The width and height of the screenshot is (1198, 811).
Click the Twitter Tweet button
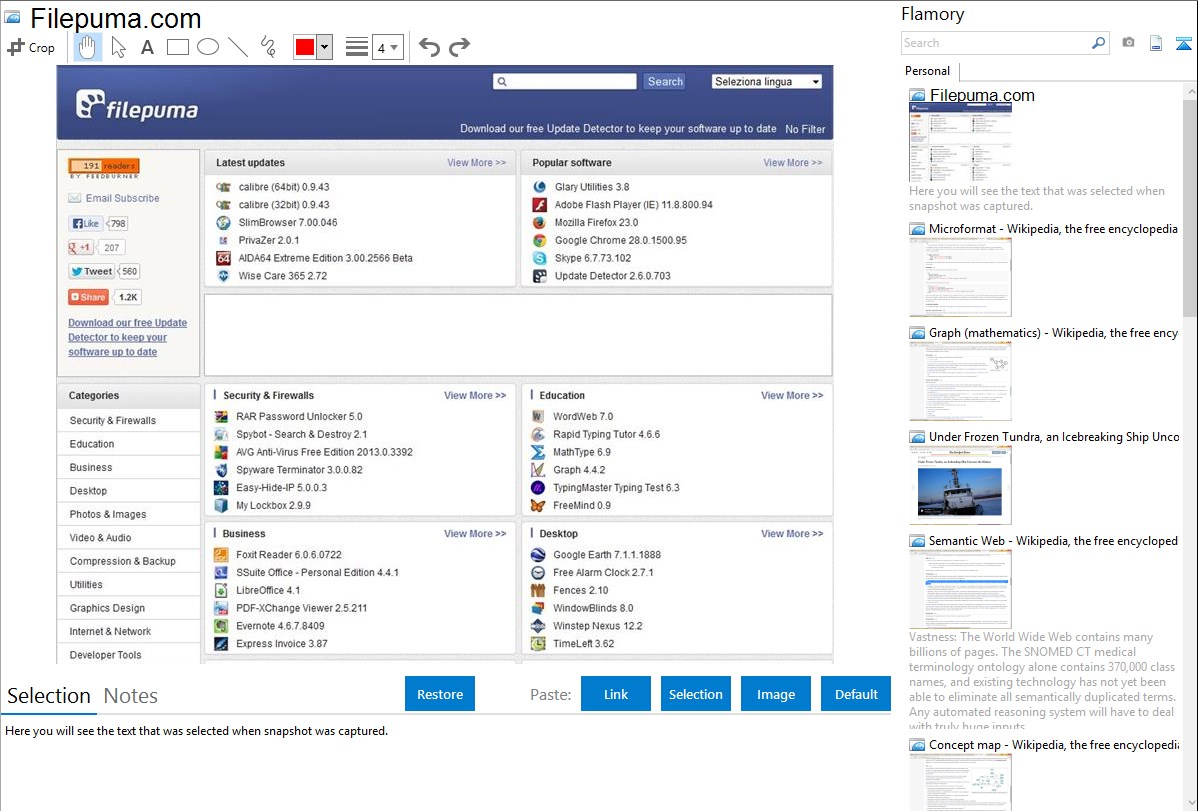point(92,271)
